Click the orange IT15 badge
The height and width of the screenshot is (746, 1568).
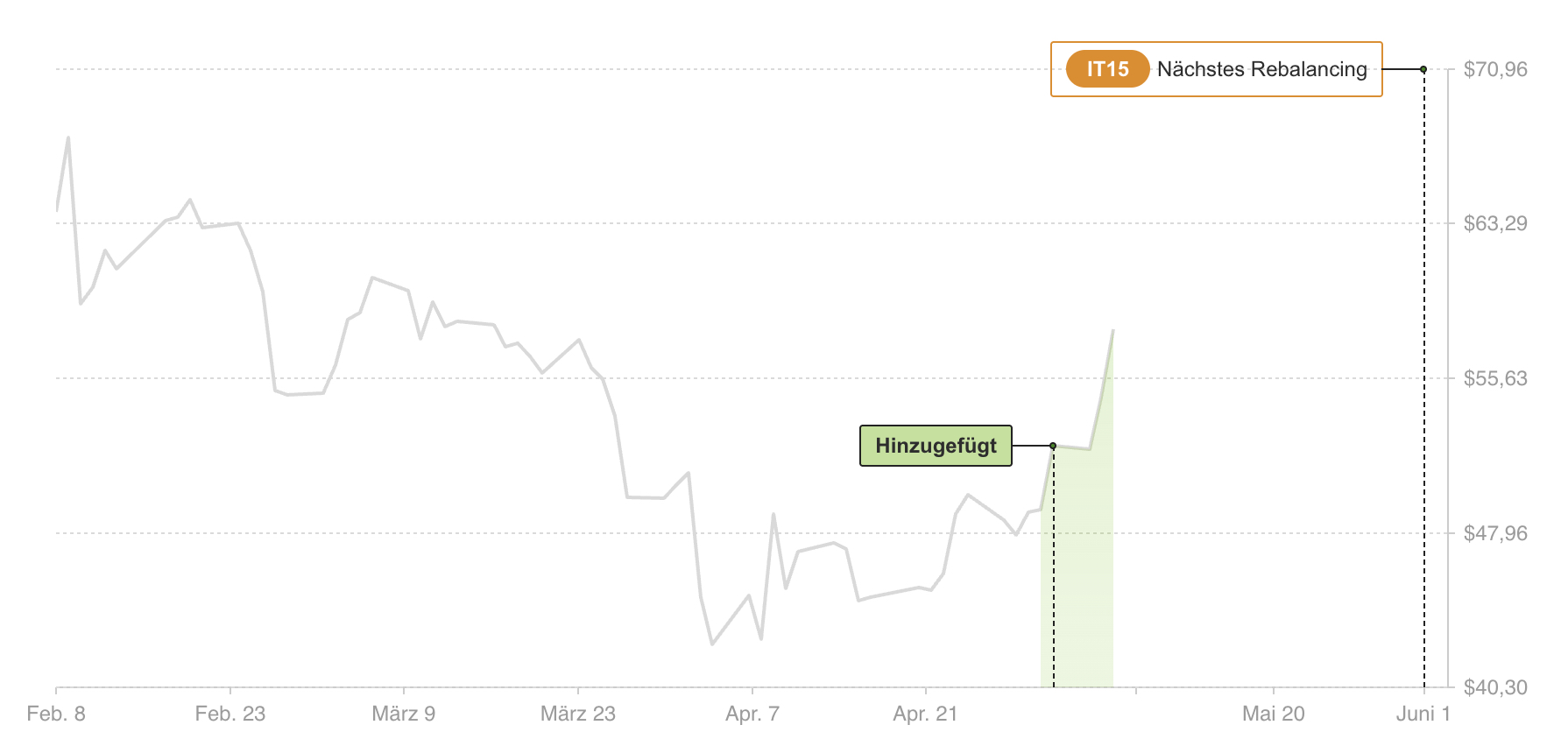click(x=1107, y=69)
